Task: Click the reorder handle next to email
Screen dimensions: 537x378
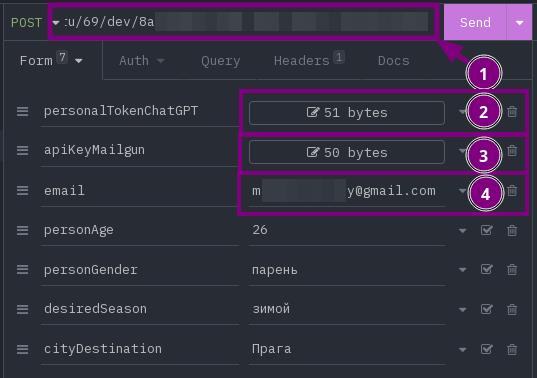Action: pos(23,190)
